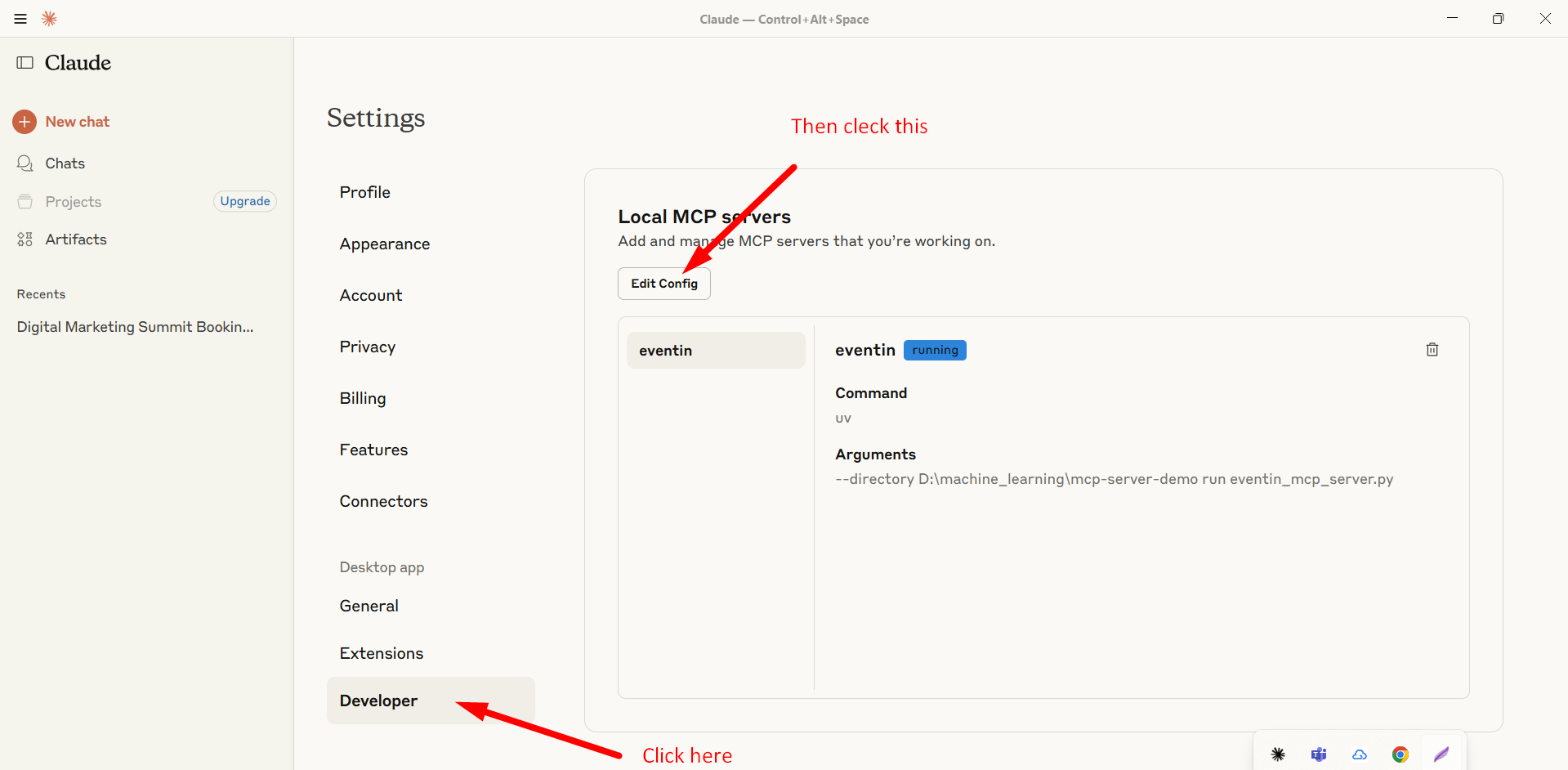Select the Features settings tab
Image resolution: width=1568 pixels, height=770 pixels.
pyautogui.click(x=373, y=450)
